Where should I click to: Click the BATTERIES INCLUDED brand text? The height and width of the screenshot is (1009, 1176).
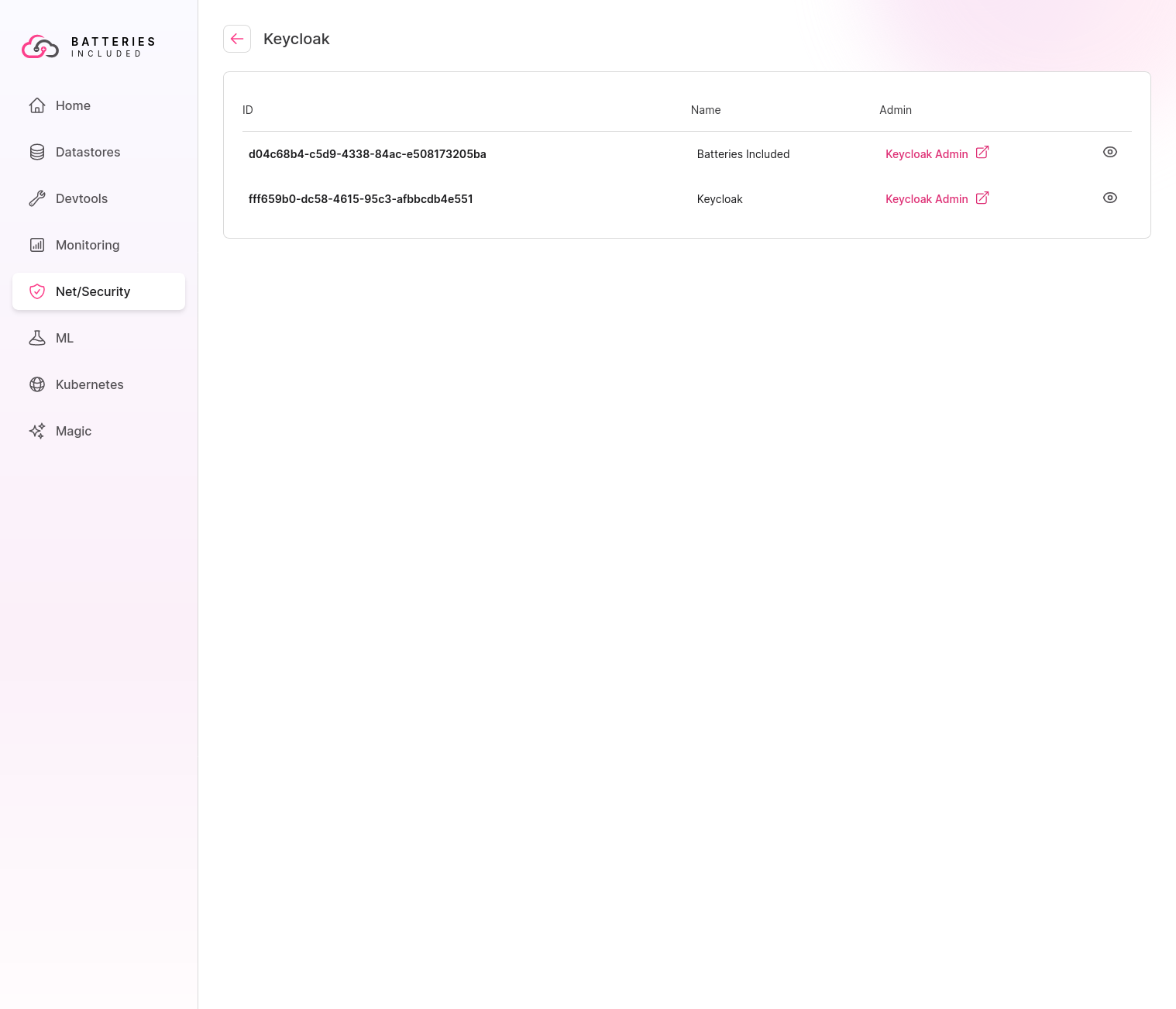pyautogui.click(x=113, y=46)
